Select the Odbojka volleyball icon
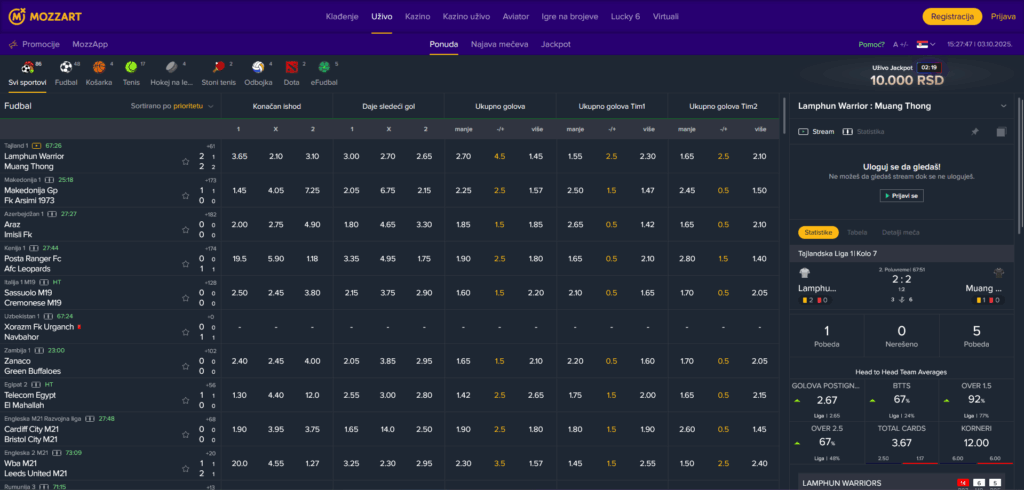Viewport: 1024px width, 490px height. (257, 69)
